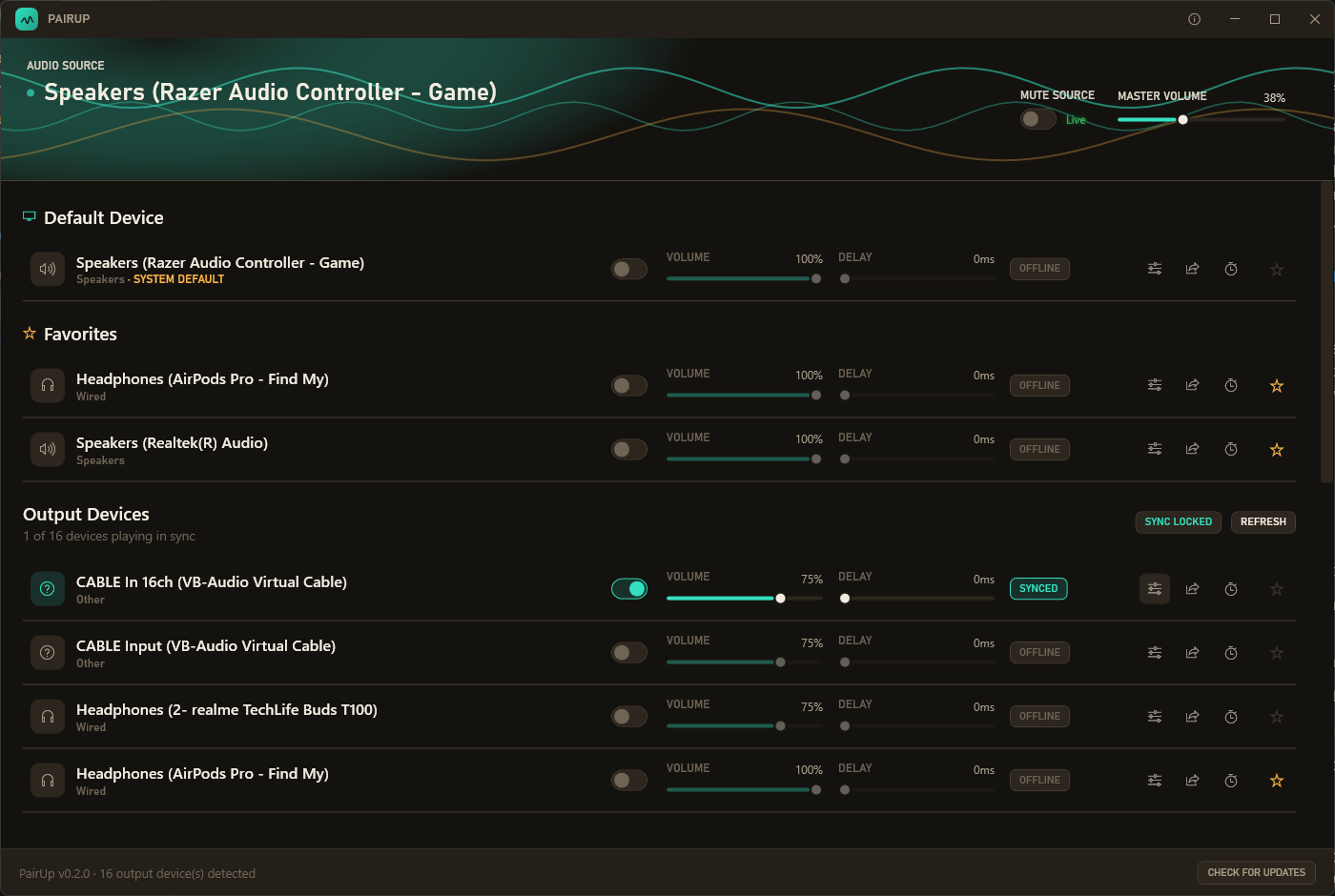
Task: Click the PairUp app logo in title bar
Action: point(27,19)
